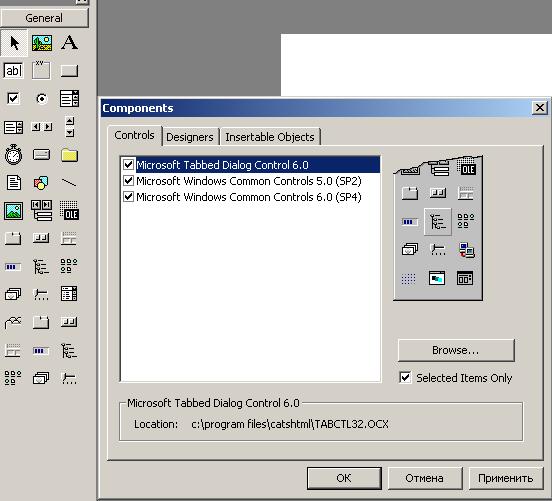
Task: Select the Line control icon
Action: tap(69, 182)
